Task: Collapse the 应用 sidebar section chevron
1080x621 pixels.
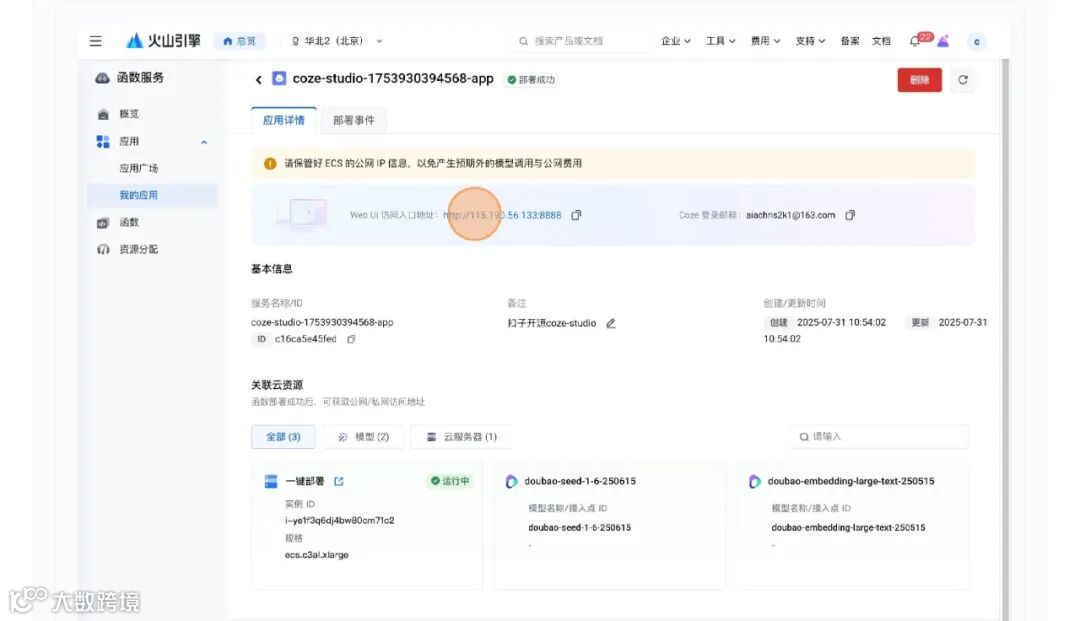Action: (x=204, y=143)
